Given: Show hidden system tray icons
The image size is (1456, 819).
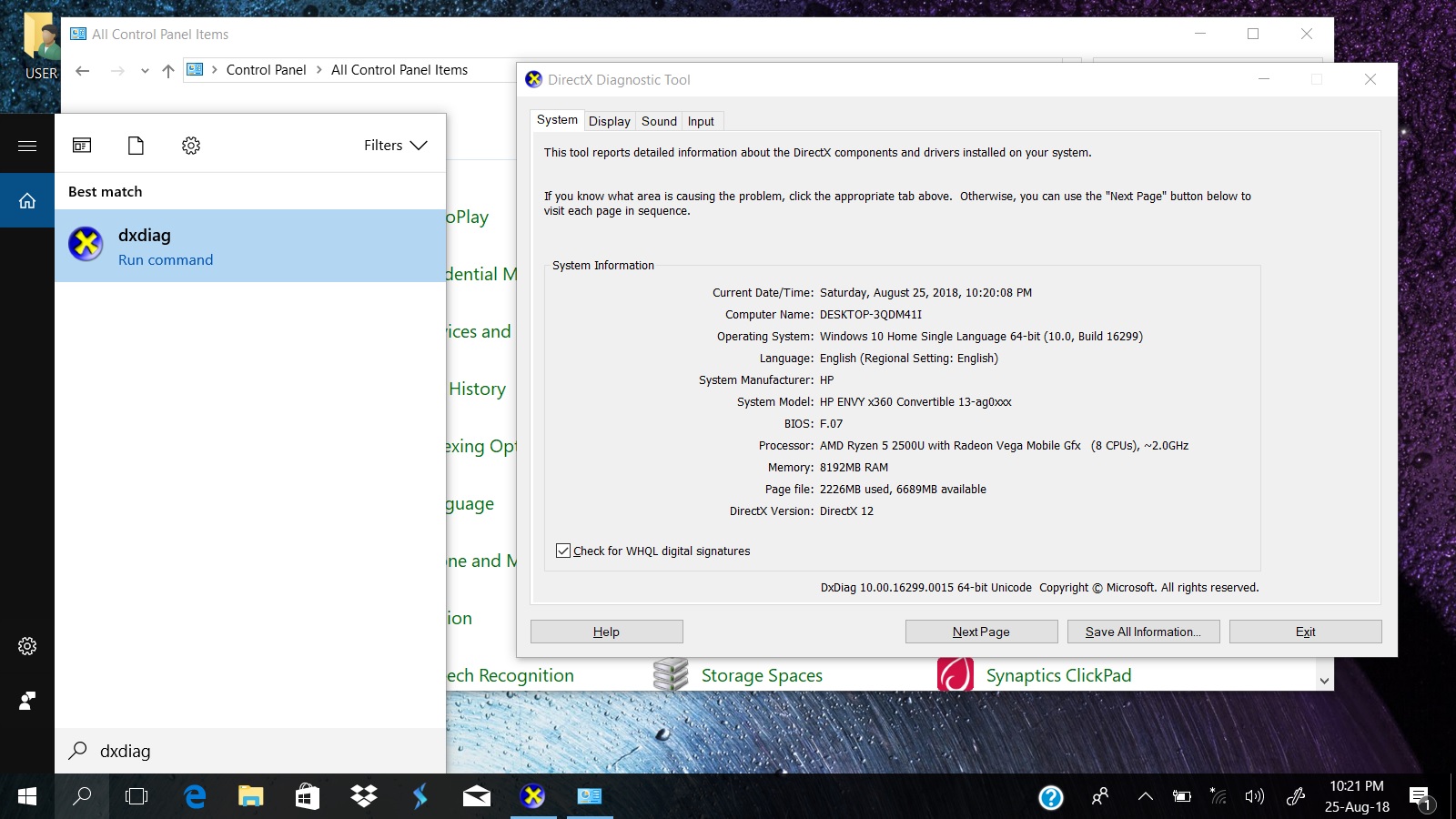Looking at the screenshot, I should pos(1146,796).
